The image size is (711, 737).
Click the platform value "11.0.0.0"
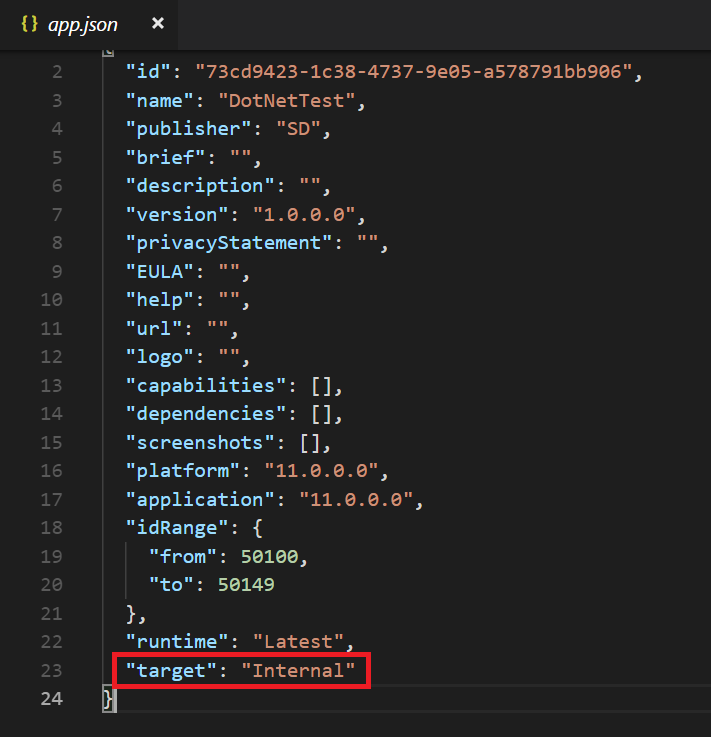tap(322, 470)
